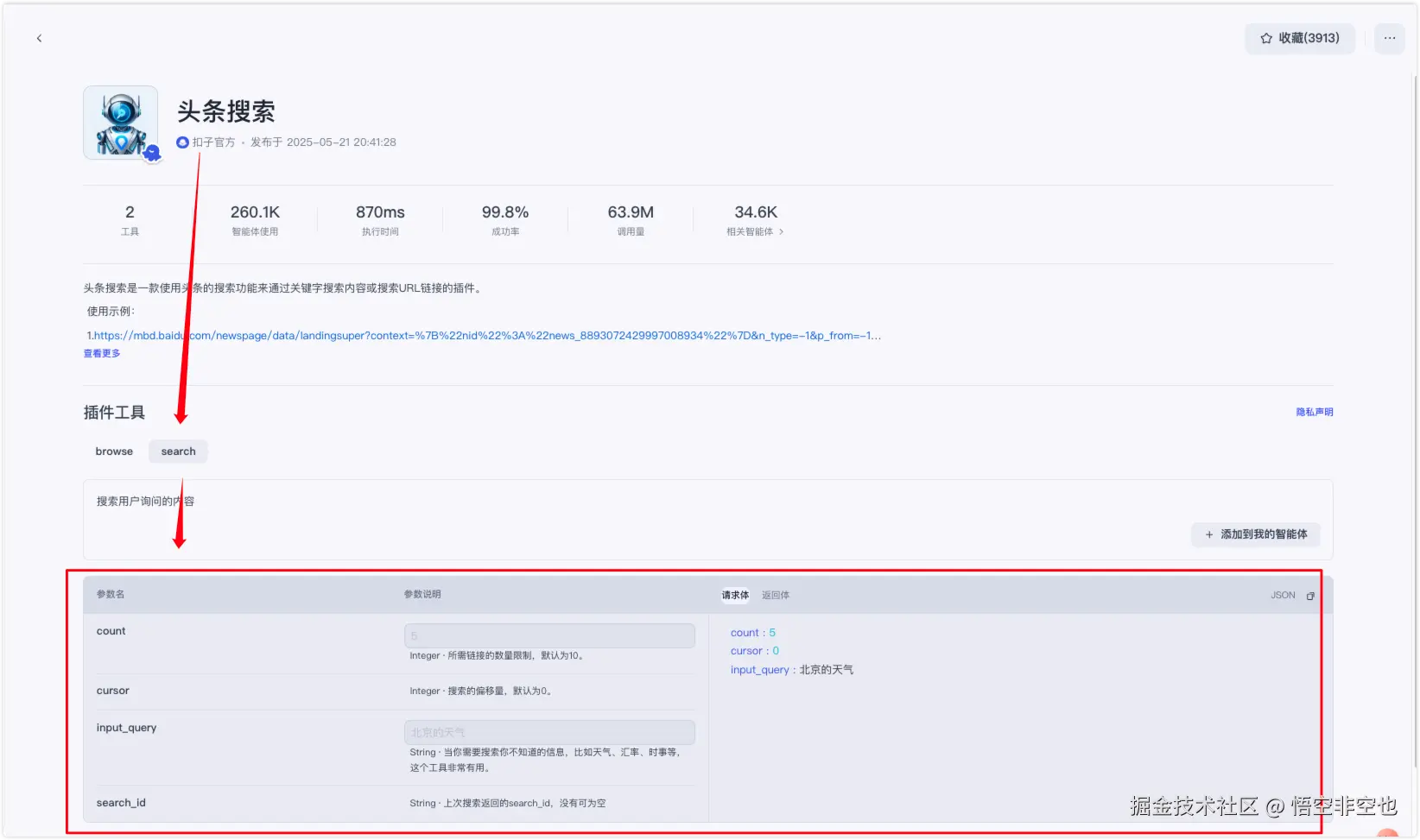Click the 搜索用户询问的内容 tool description
This screenshot has height=840, width=1420.
145,502
